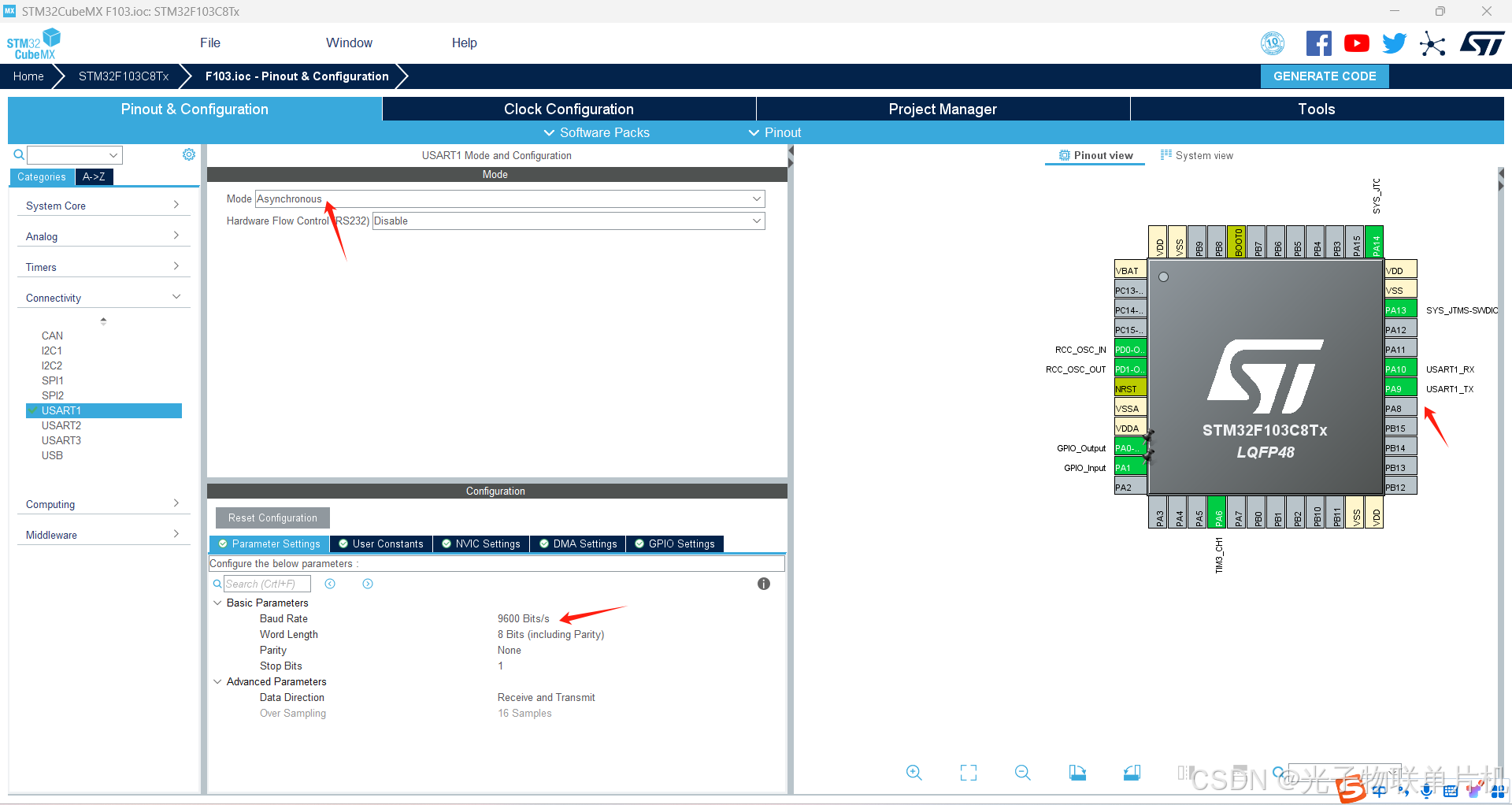1512x805 pixels.
Task: Toggle the voice input microphone icon
Action: click(x=1426, y=792)
